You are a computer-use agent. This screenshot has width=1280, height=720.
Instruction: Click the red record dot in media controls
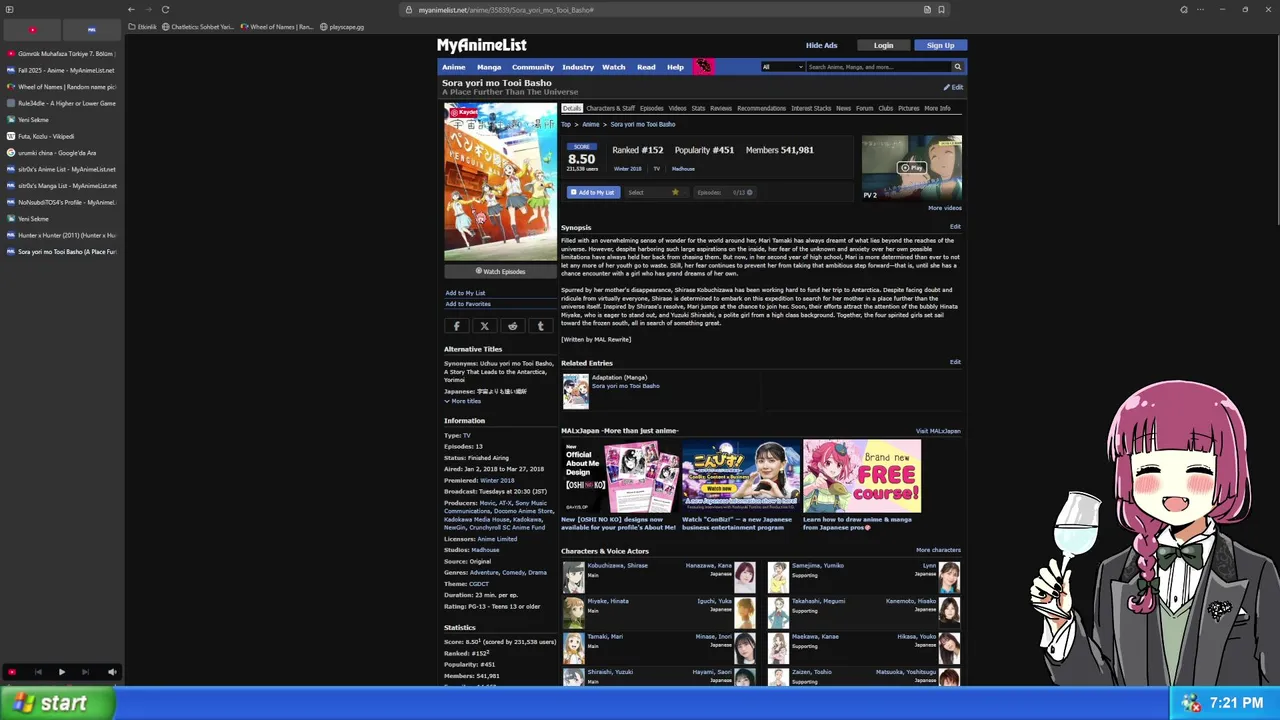click(12, 672)
